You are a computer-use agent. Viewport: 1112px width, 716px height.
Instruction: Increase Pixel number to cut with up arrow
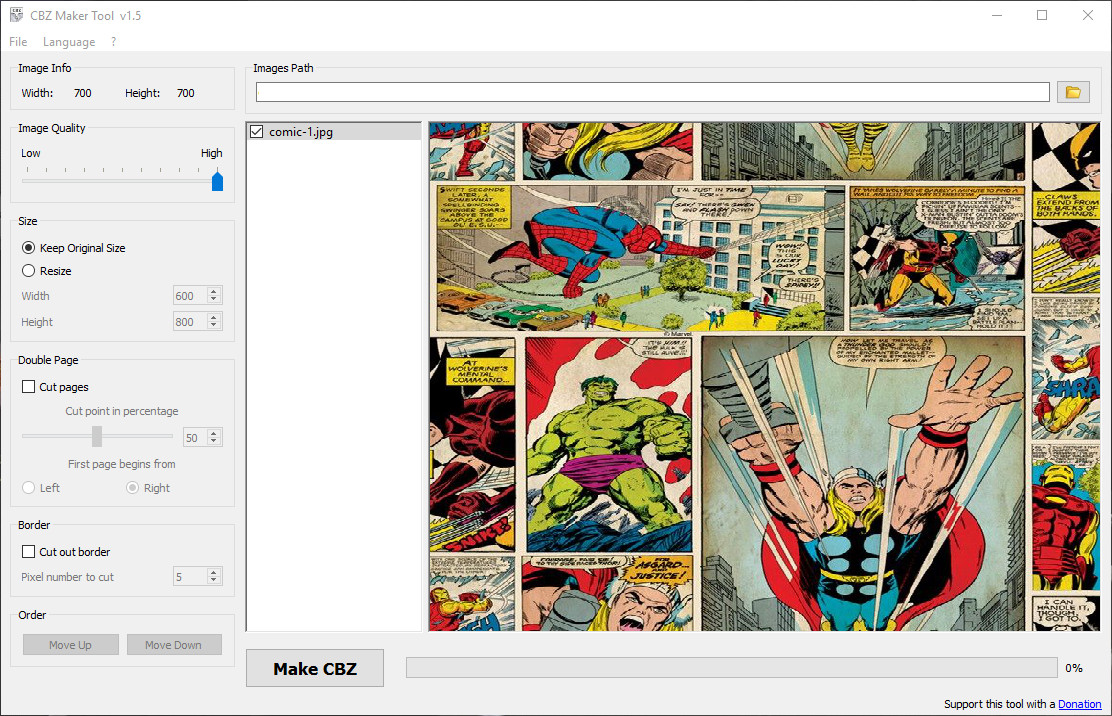(x=213, y=572)
